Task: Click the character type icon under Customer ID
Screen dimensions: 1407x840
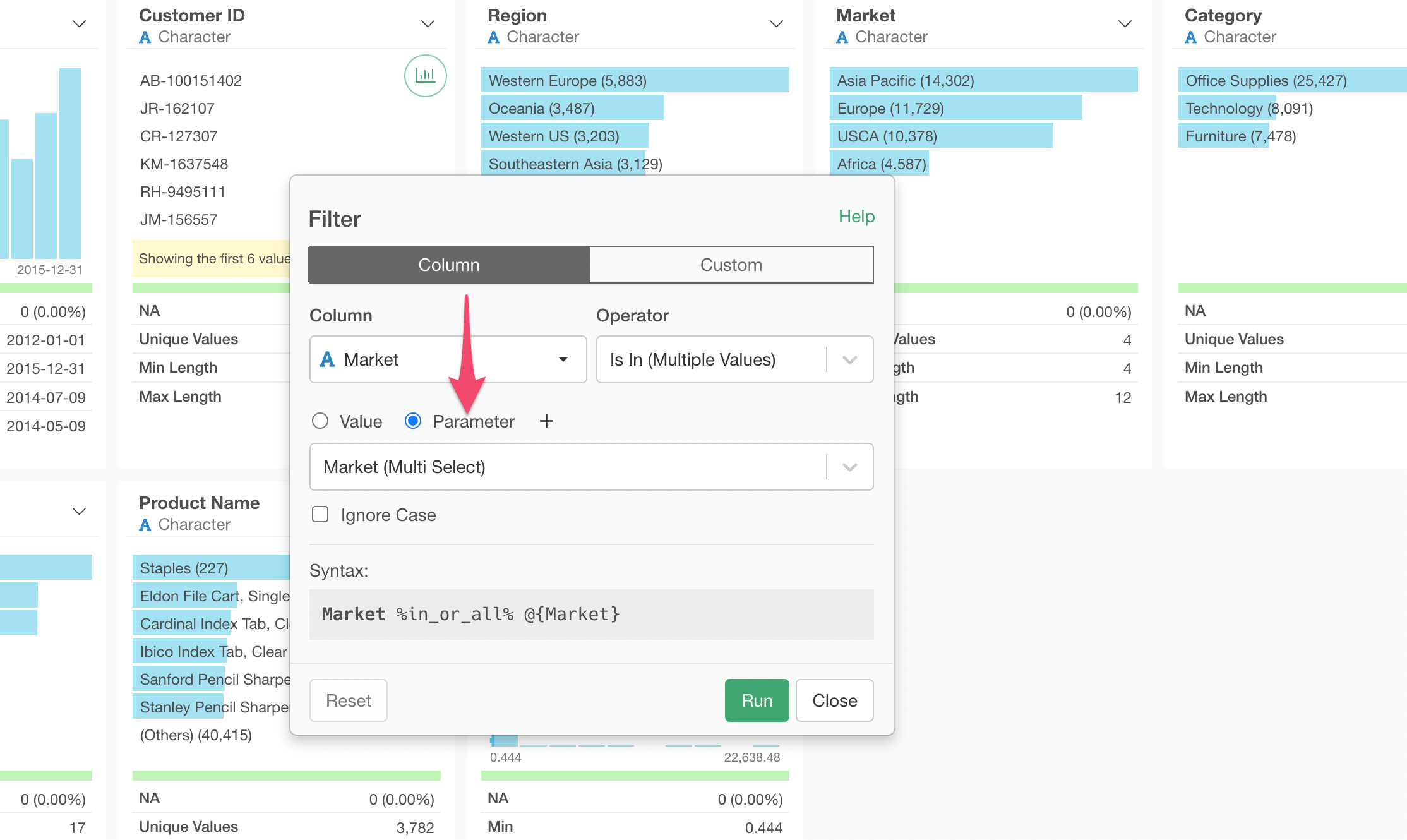Action: 145,37
